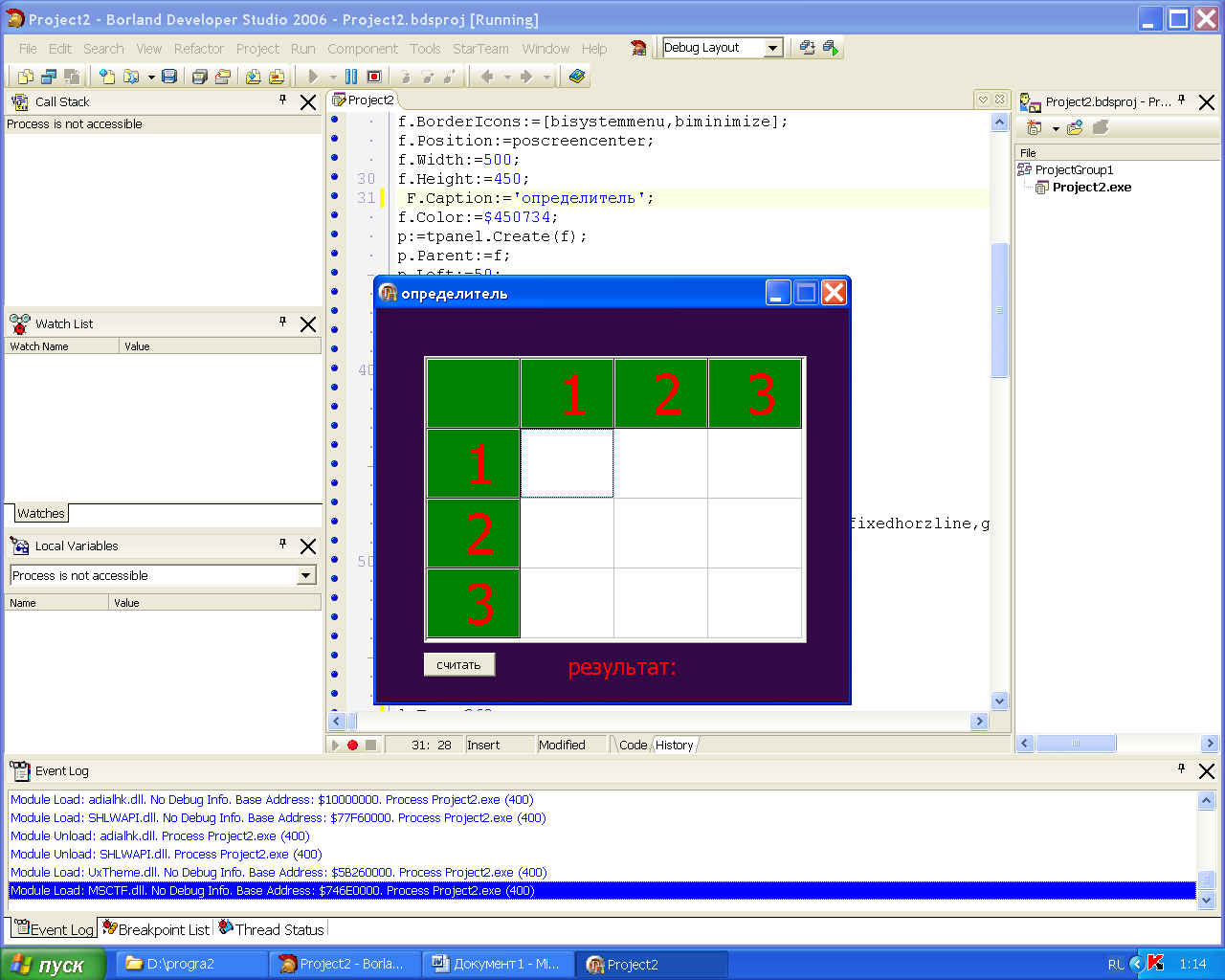Screen dimensions: 1225x980
Task: Switch to the Breakpoint List tab
Action: click(156, 928)
